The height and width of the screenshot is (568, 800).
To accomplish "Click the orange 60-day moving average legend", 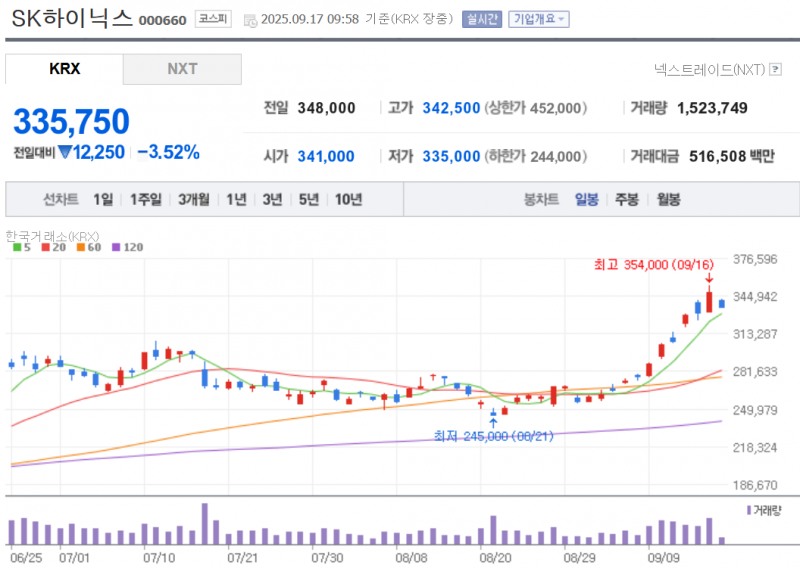I will (89, 248).
